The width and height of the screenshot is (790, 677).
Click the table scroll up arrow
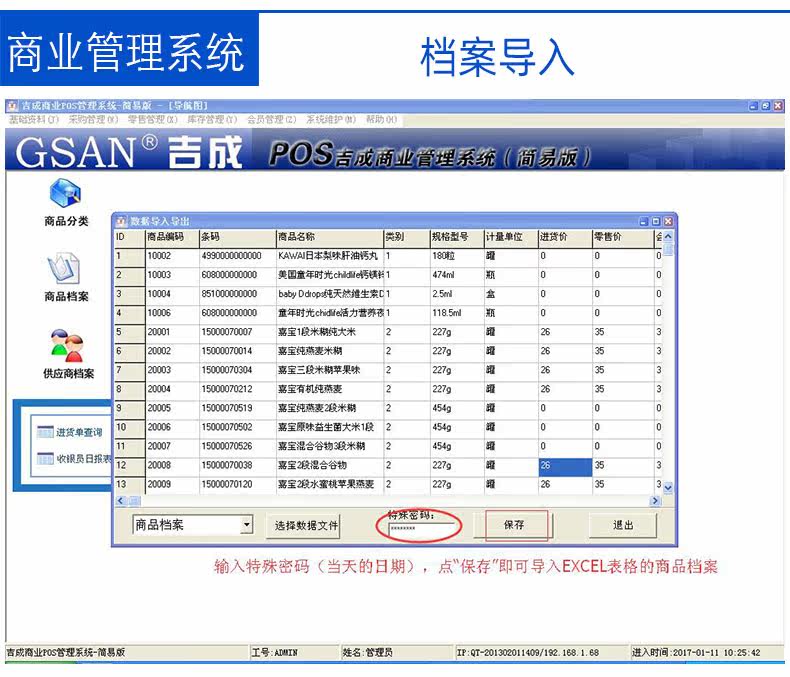point(668,236)
